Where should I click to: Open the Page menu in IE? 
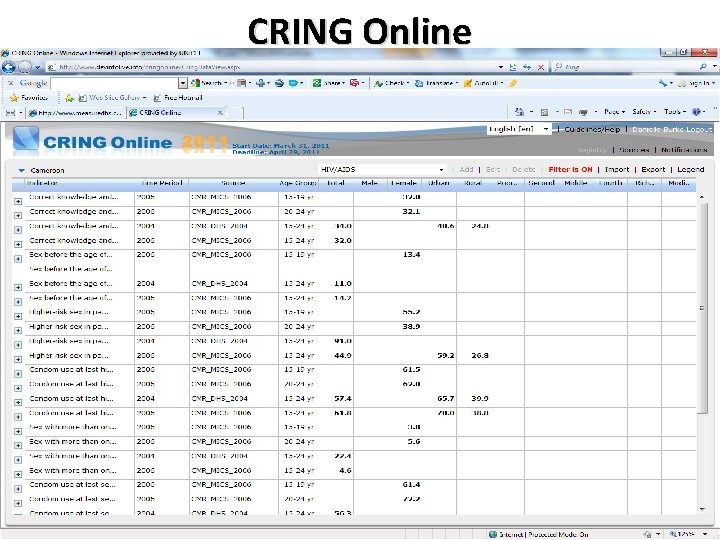614,112
